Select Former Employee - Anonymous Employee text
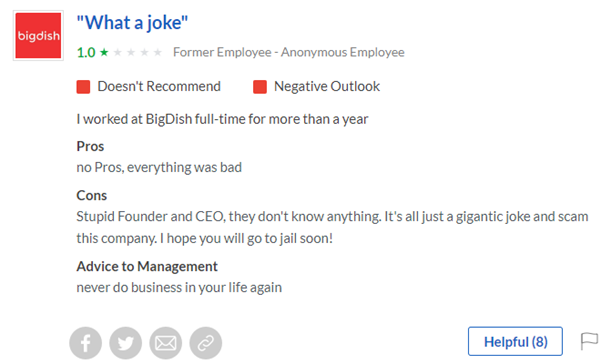The image size is (601, 364). tap(289, 52)
